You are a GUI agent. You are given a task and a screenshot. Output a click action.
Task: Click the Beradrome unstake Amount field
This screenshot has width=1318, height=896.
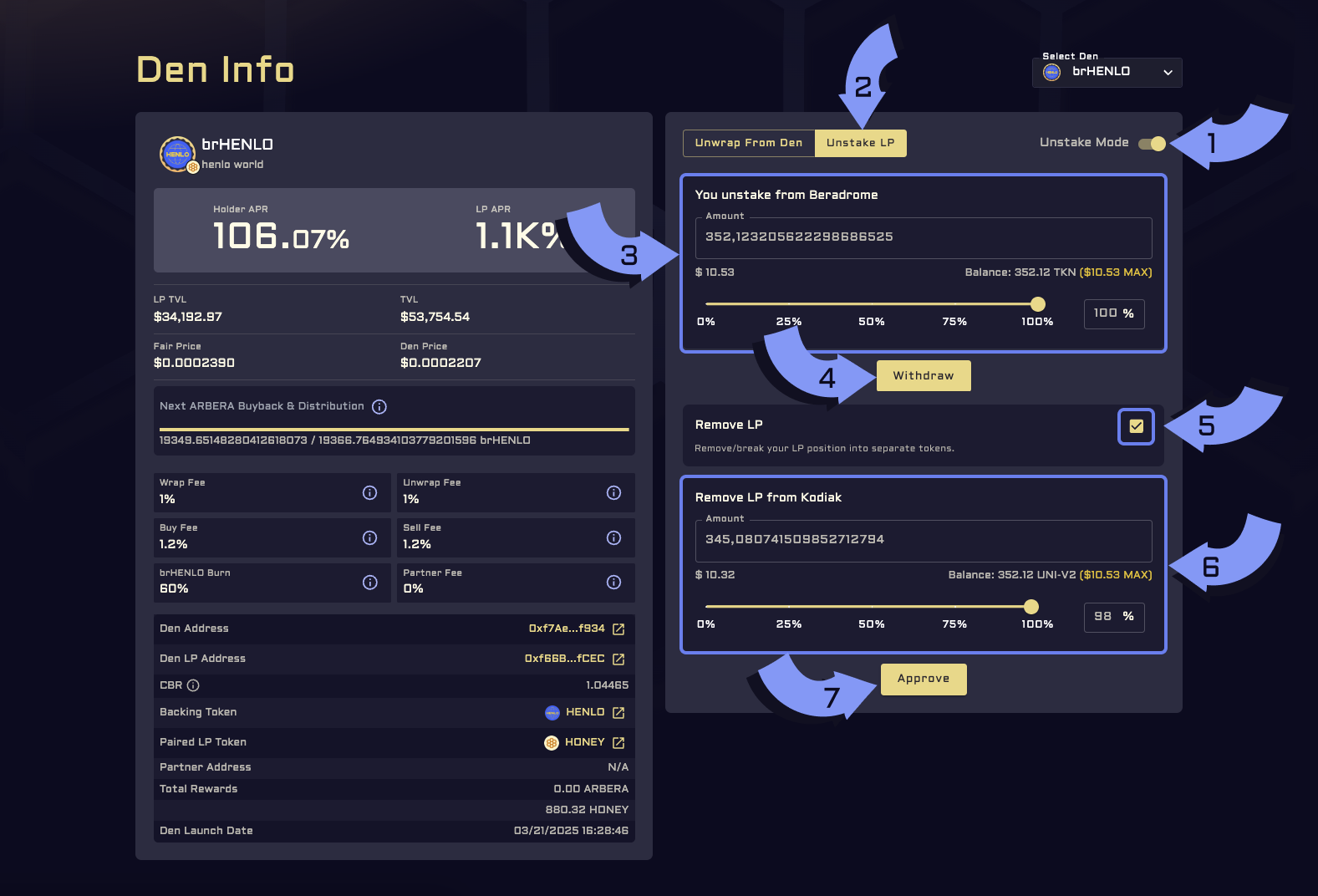click(x=923, y=237)
